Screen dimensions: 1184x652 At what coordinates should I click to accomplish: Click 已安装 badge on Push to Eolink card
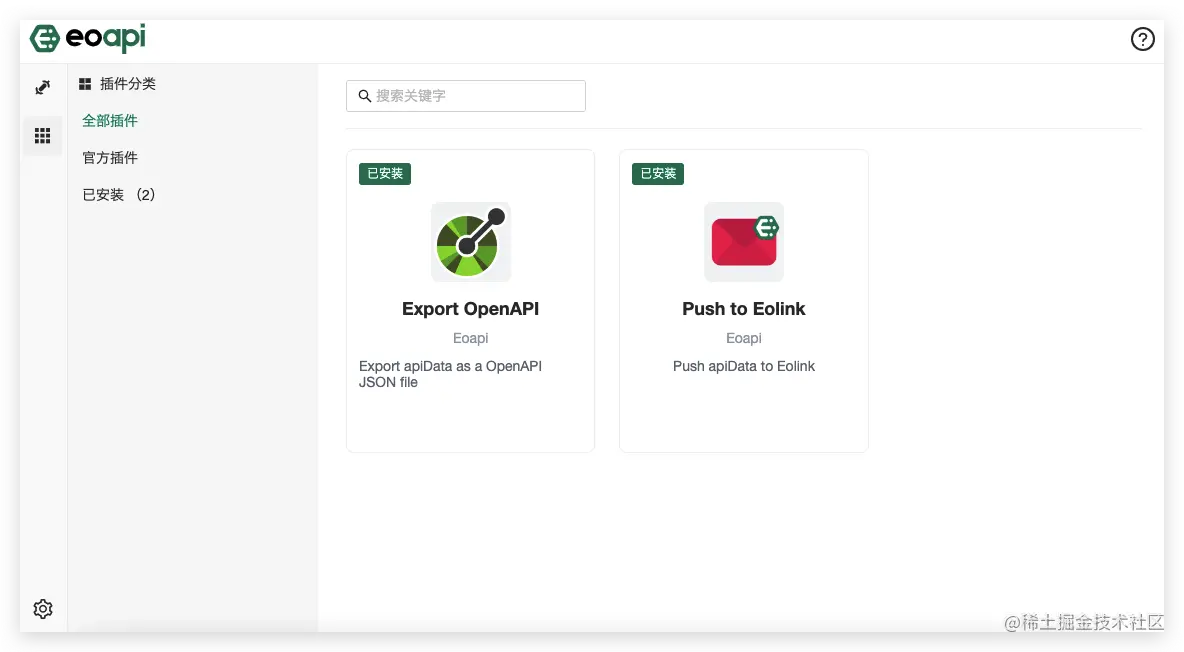pyautogui.click(x=658, y=174)
